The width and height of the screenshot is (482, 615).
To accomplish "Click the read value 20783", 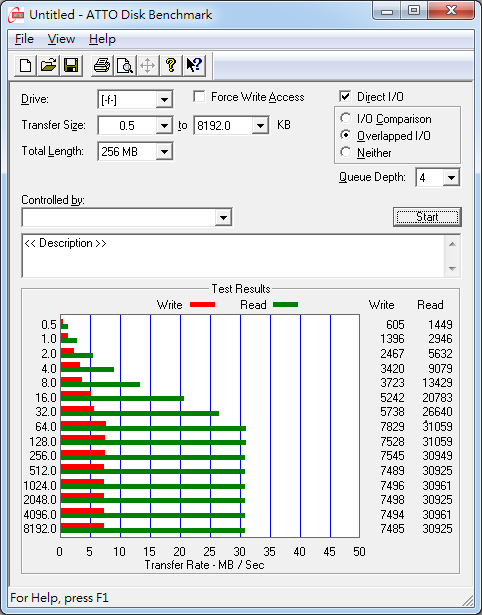I will (x=437, y=398).
